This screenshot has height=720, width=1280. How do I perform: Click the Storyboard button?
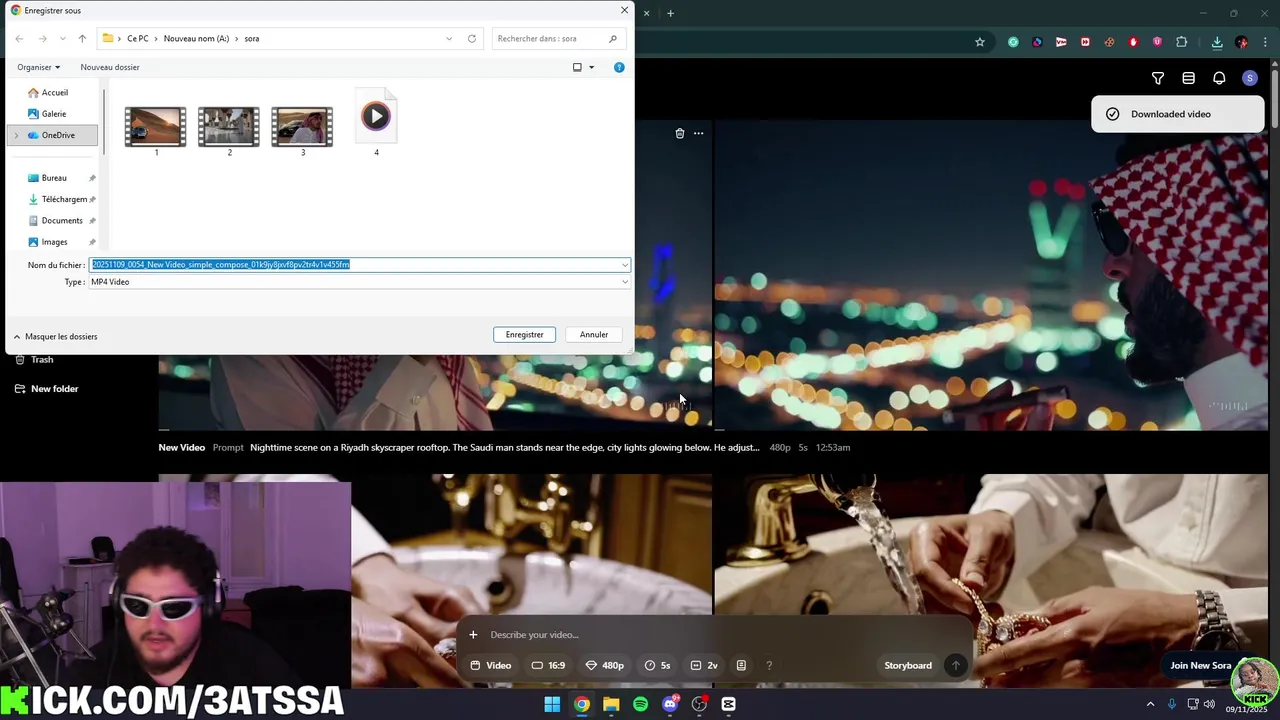pos(908,666)
